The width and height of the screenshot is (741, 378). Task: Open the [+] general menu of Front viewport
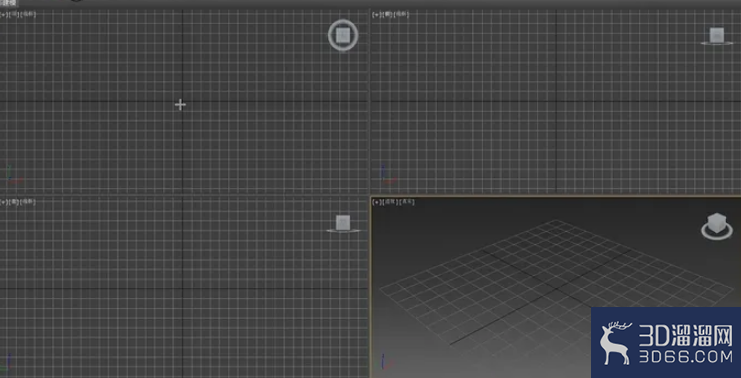point(376,15)
